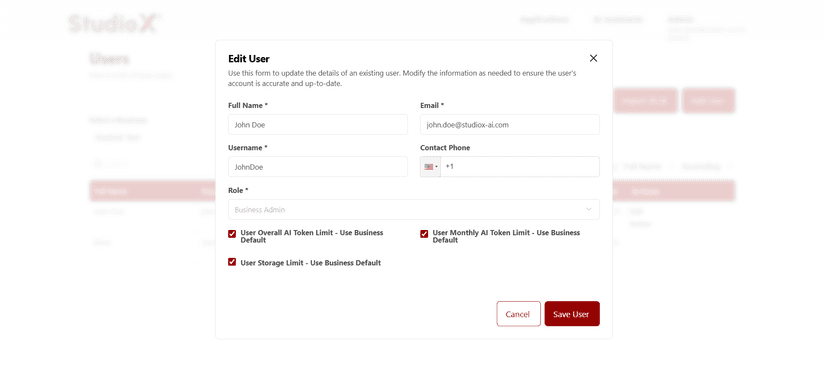Uncheck User Monthly AI Token Limit checkbox
Image resolution: width=828 pixels, height=379 pixels.
click(424, 234)
